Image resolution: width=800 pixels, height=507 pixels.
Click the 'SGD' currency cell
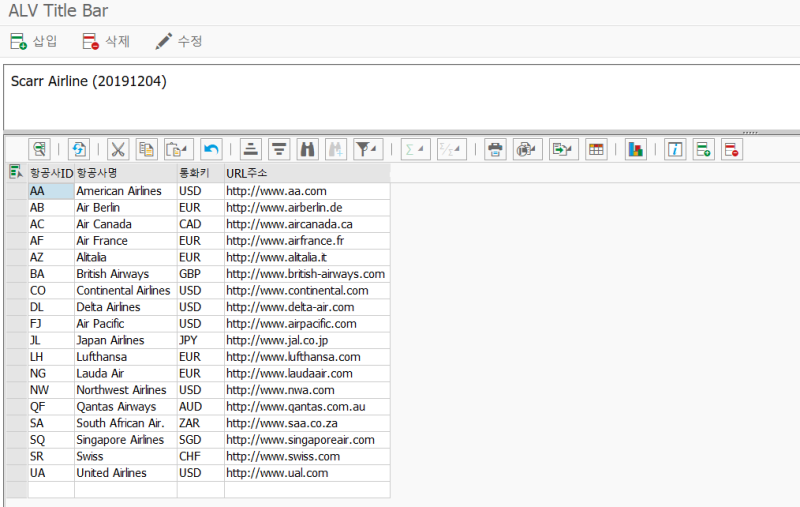pos(201,440)
